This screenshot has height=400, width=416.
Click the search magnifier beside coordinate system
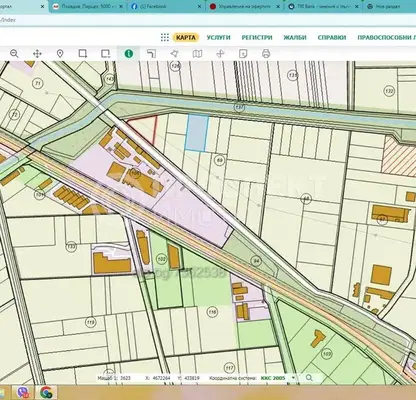click(309, 378)
